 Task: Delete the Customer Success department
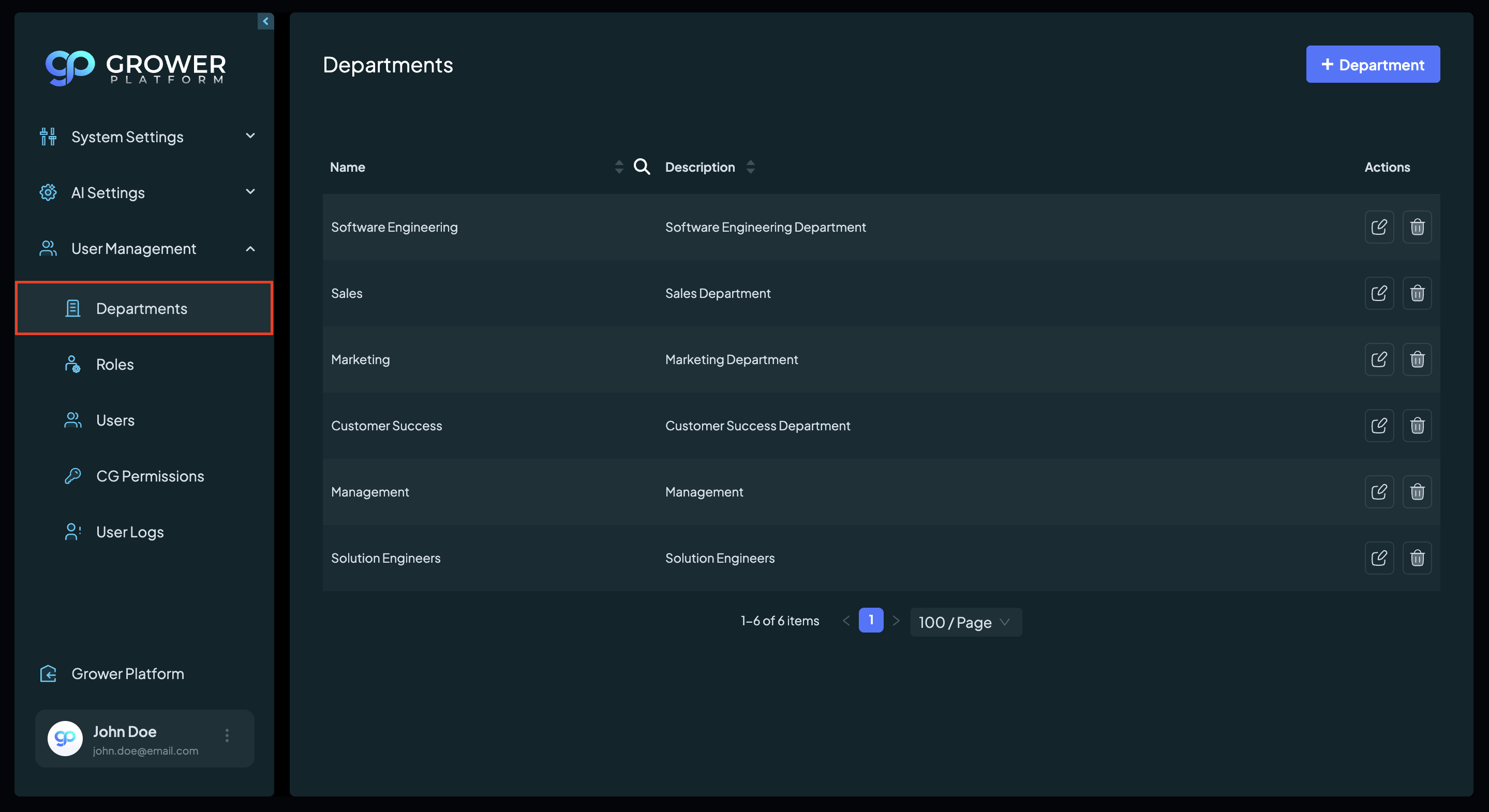pos(1417,426)
